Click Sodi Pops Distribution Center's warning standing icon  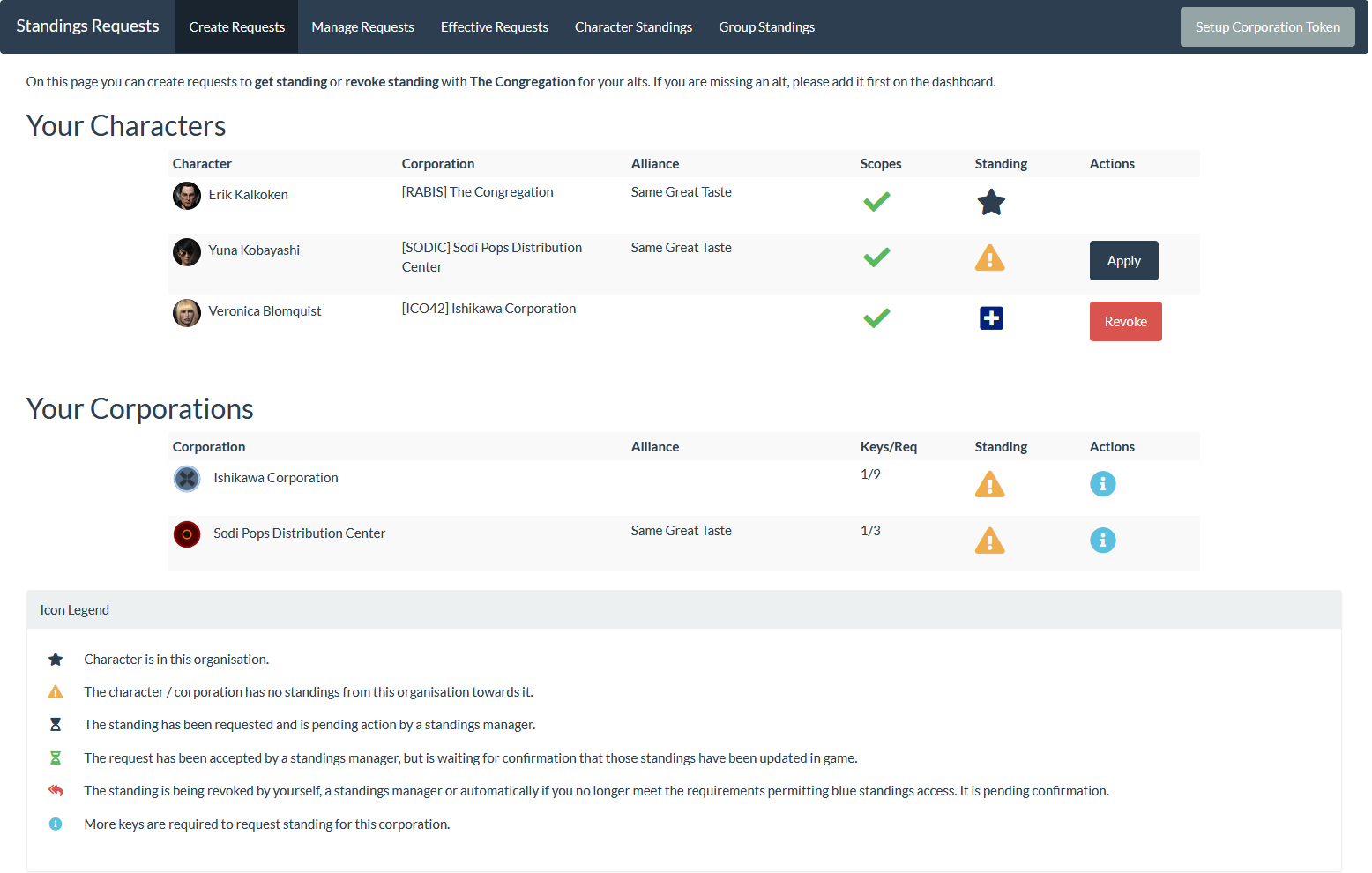click(x=989, y=541)
